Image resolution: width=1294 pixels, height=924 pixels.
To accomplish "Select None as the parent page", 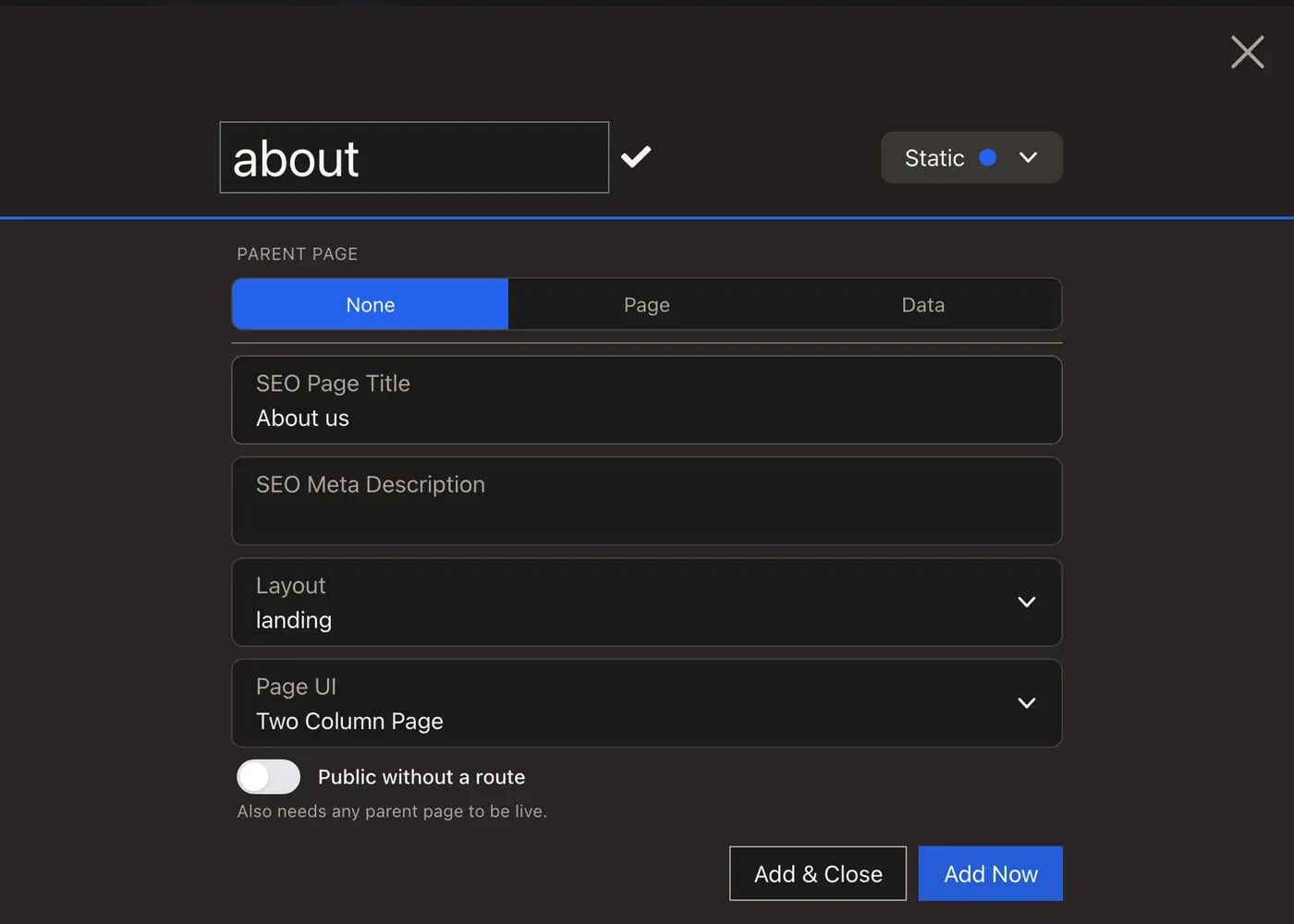I will point(370,304).
